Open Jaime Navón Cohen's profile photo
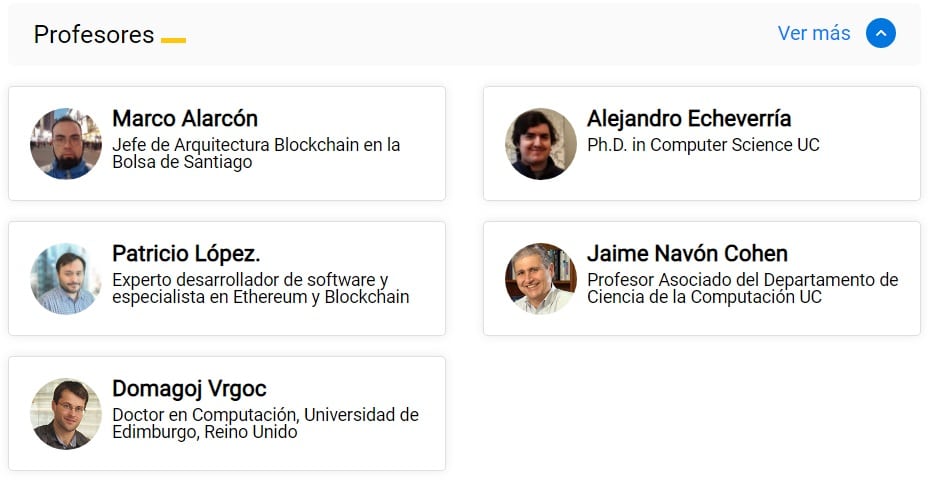This screenshot has width=940, height=482. [541, 279]
